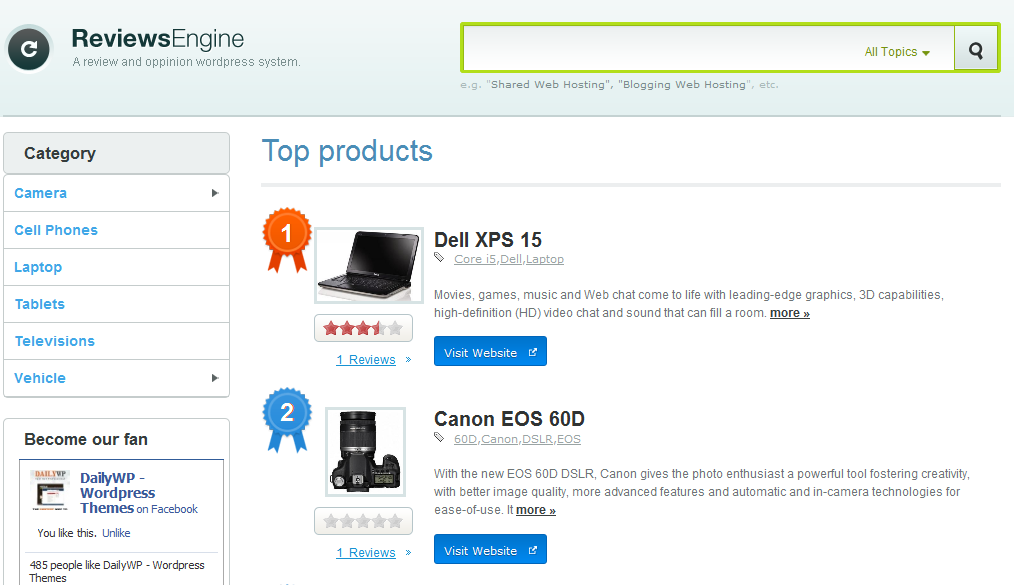
Task: Click the DailyWP Facebook page thumbnail
Action: (50, 491)
